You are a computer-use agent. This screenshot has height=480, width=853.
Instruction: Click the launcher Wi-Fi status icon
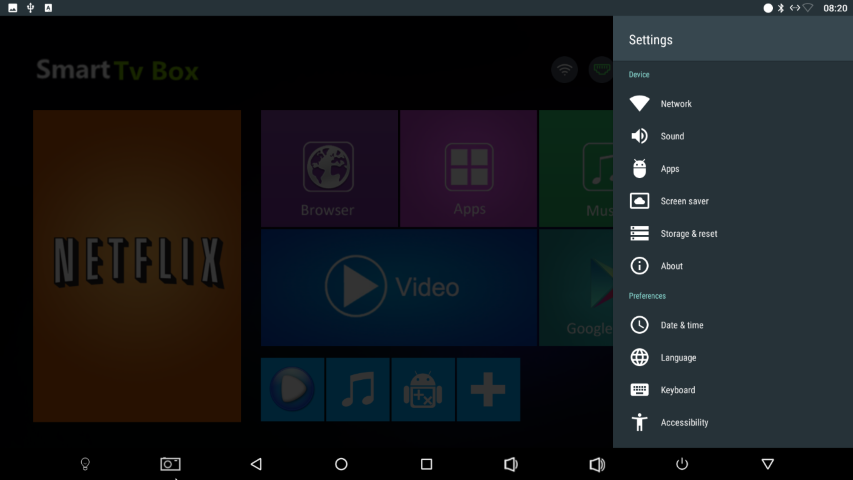[x=565, y=70]
